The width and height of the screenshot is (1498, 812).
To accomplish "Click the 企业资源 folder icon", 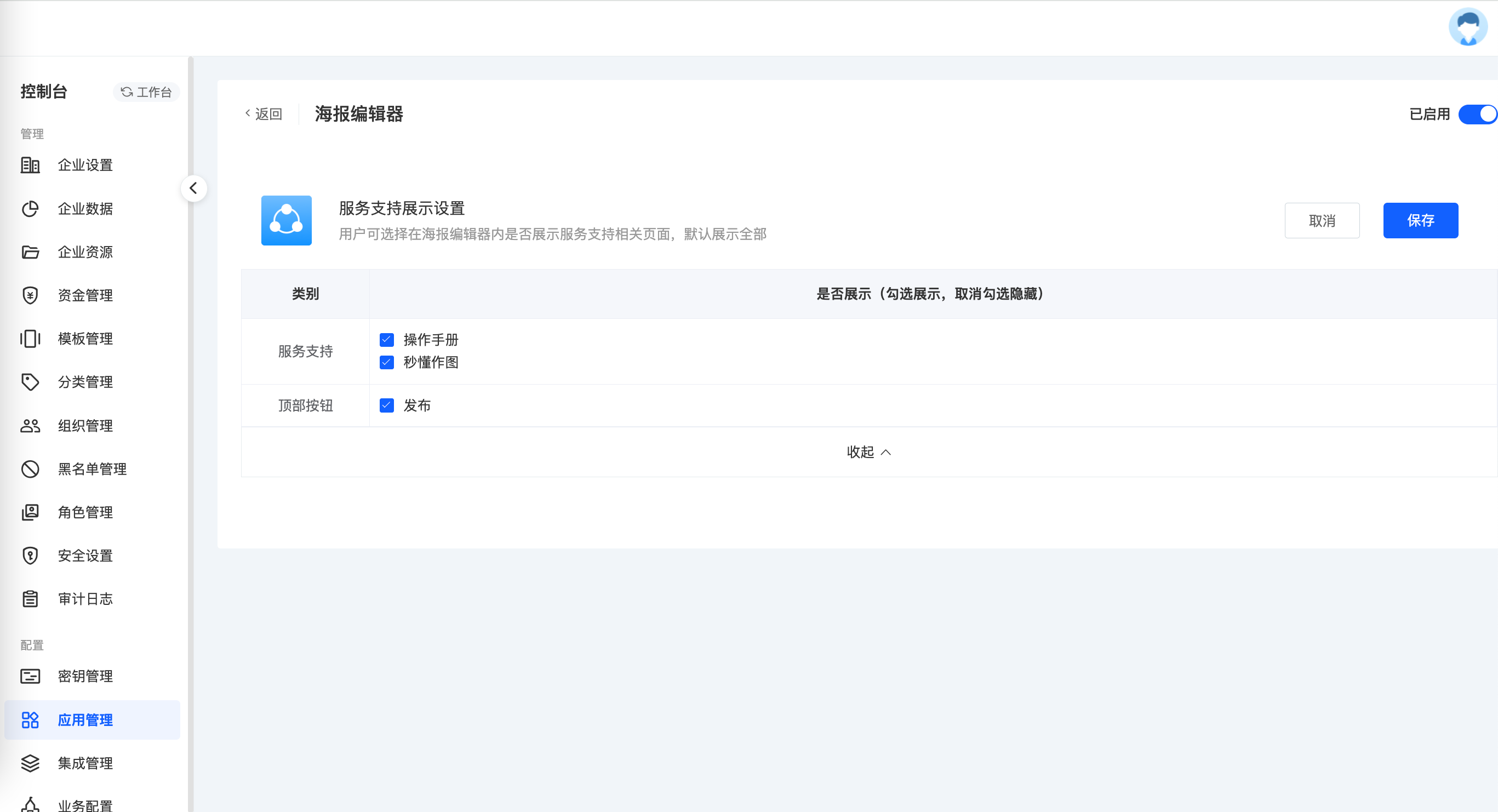I will pyautogui.click(x=30, y=252).
